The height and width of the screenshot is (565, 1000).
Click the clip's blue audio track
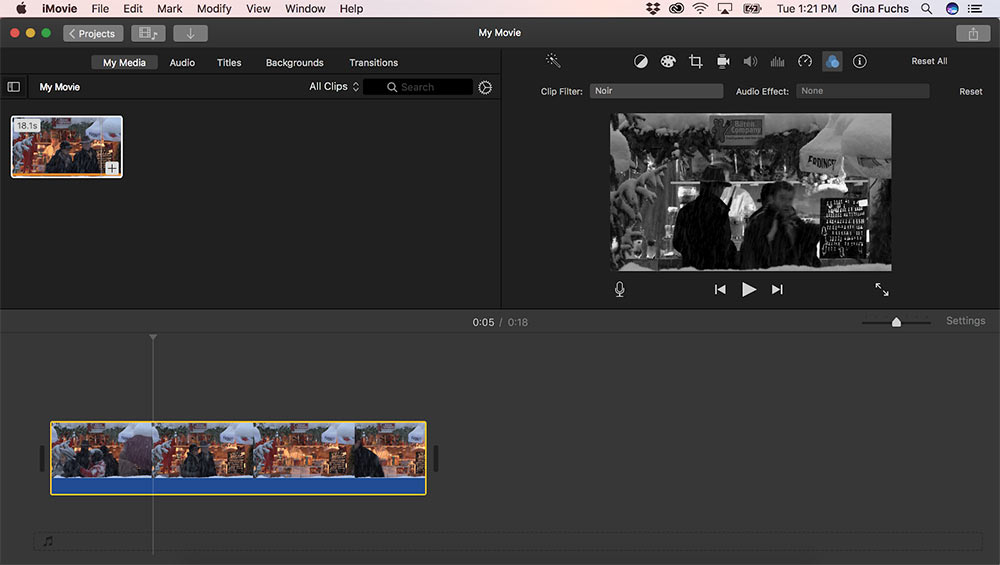[x=239, y=486]
